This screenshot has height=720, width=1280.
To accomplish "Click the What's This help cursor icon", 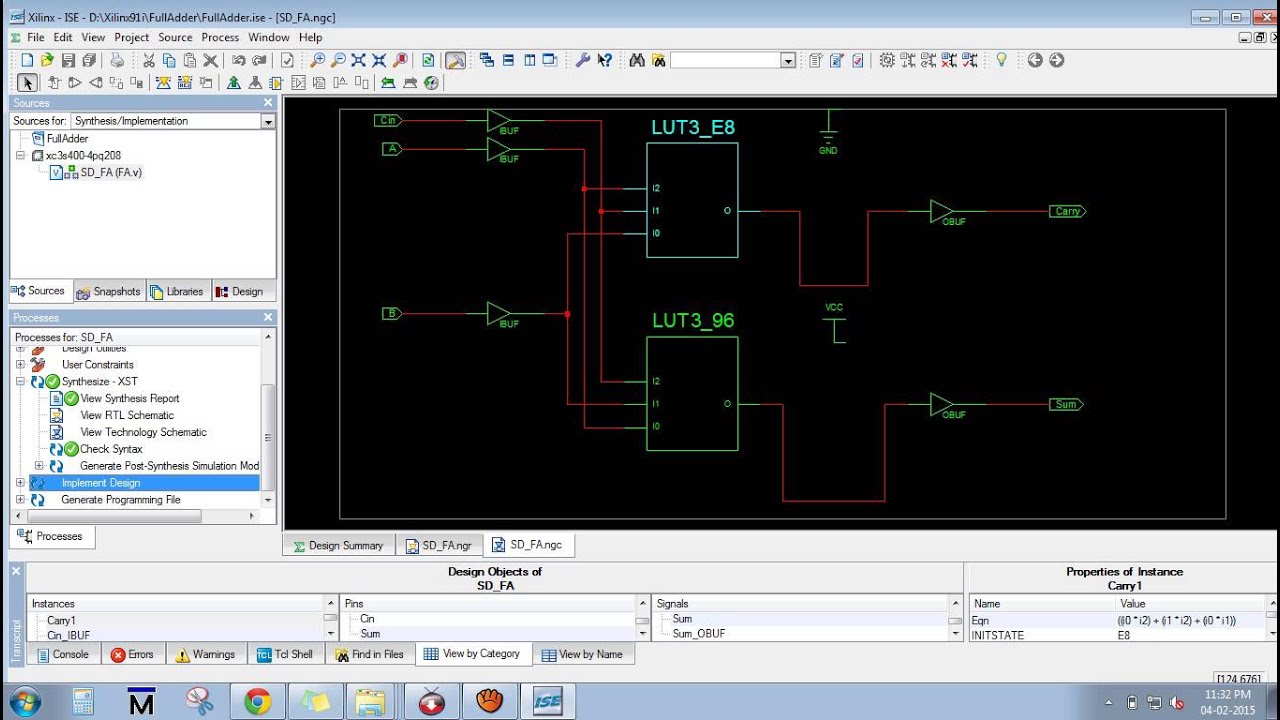I will (604, 60).
